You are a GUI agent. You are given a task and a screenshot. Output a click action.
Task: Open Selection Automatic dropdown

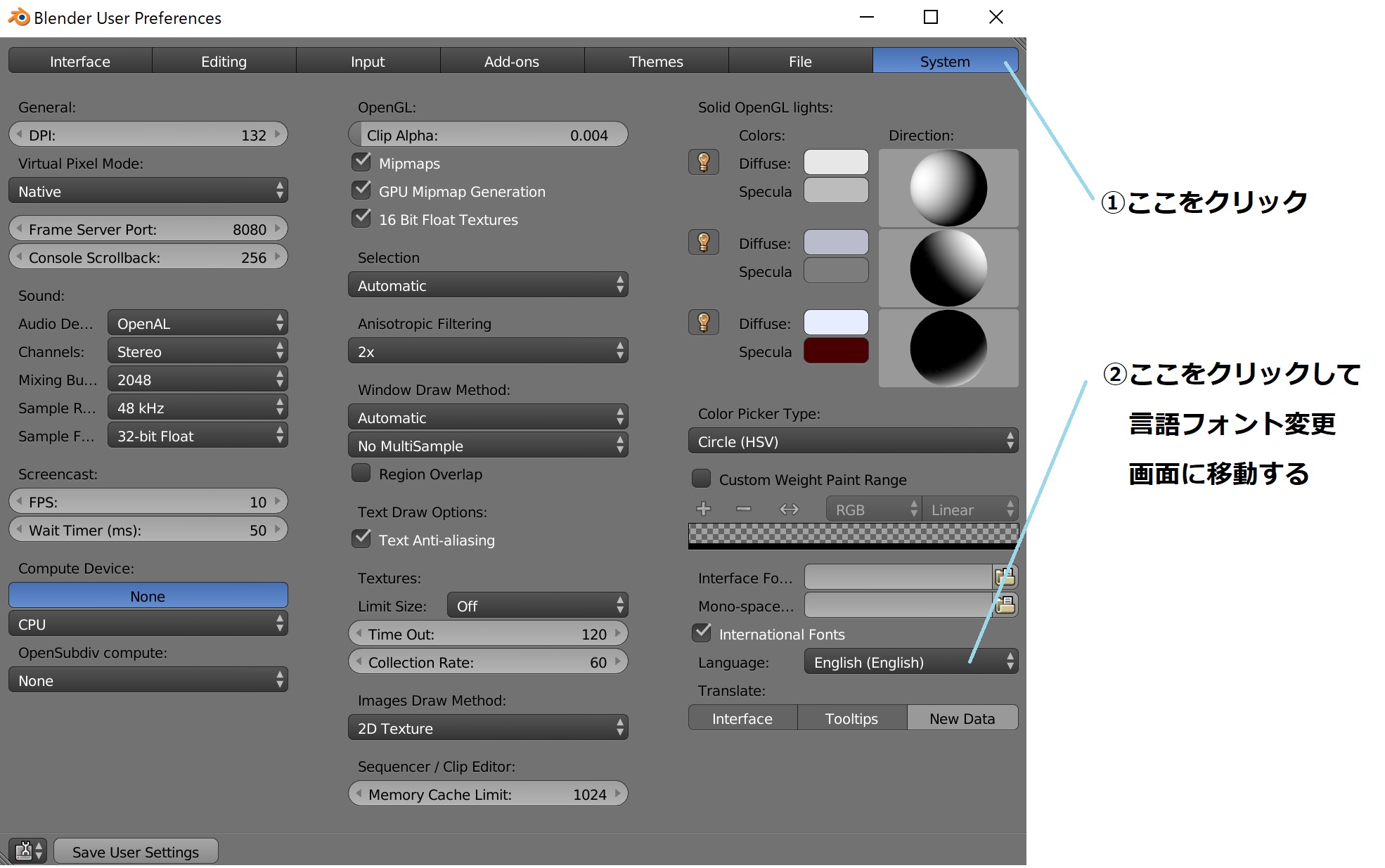(488, 285)
